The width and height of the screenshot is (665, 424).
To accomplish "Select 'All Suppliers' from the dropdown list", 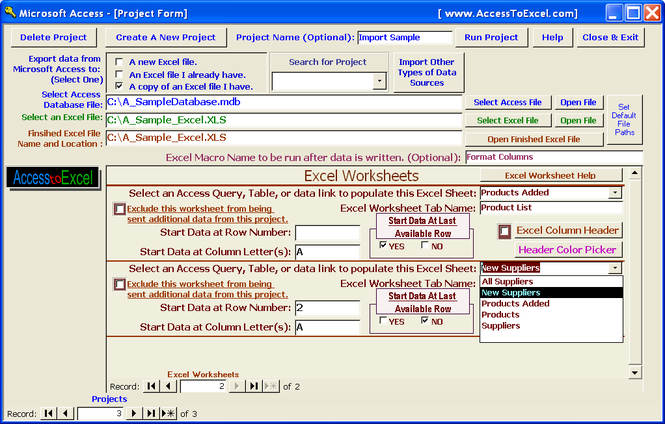I will tap(551, 282).
